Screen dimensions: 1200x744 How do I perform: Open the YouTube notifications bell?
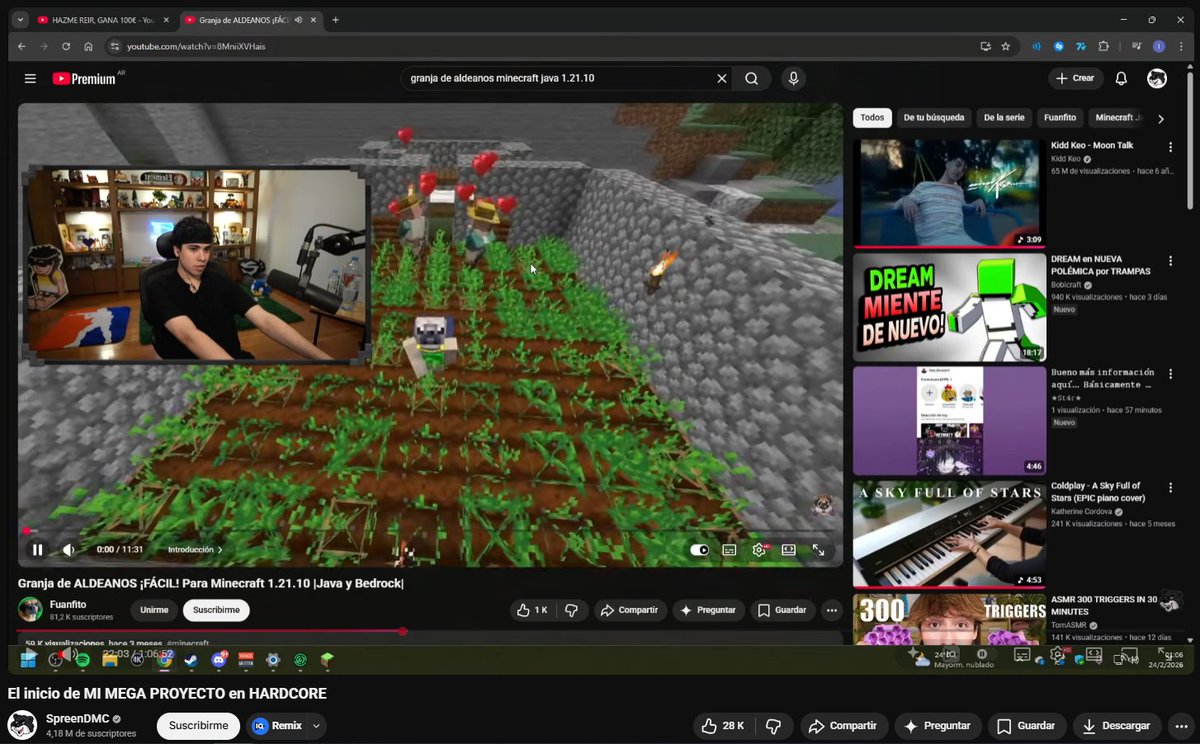tap(1121, 78)
